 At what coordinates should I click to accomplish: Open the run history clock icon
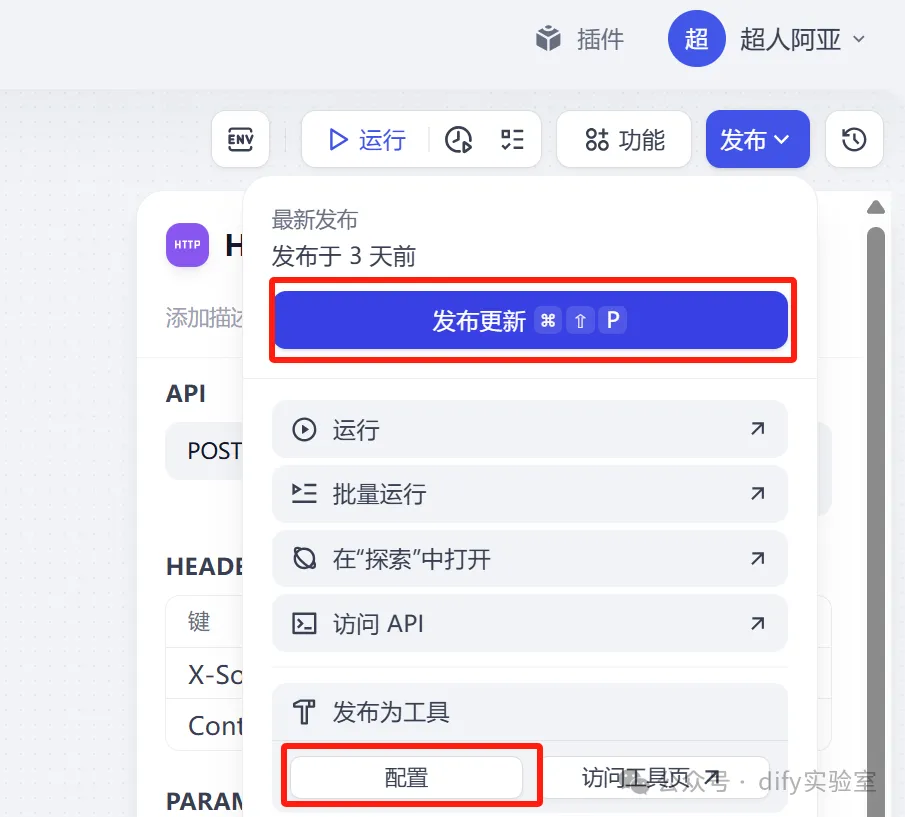(458, 140)
